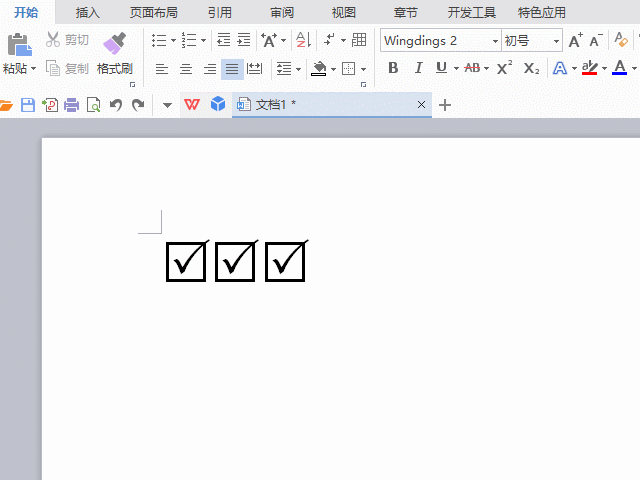Save document with floppy disk icon
This screenshot has width=640, height=480.
click(x=28, y=105)
